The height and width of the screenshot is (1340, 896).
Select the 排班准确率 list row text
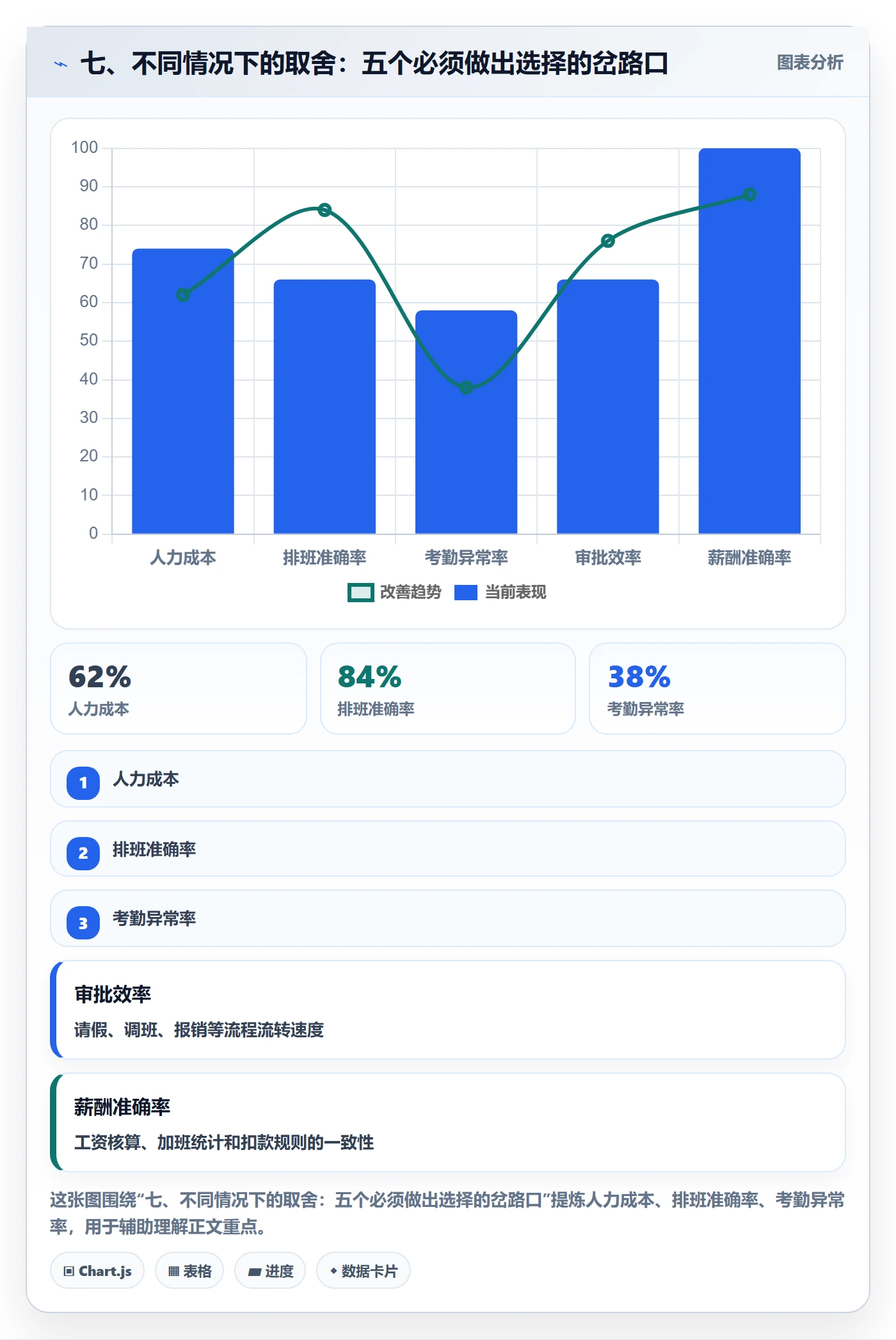(x=154, y=849)
